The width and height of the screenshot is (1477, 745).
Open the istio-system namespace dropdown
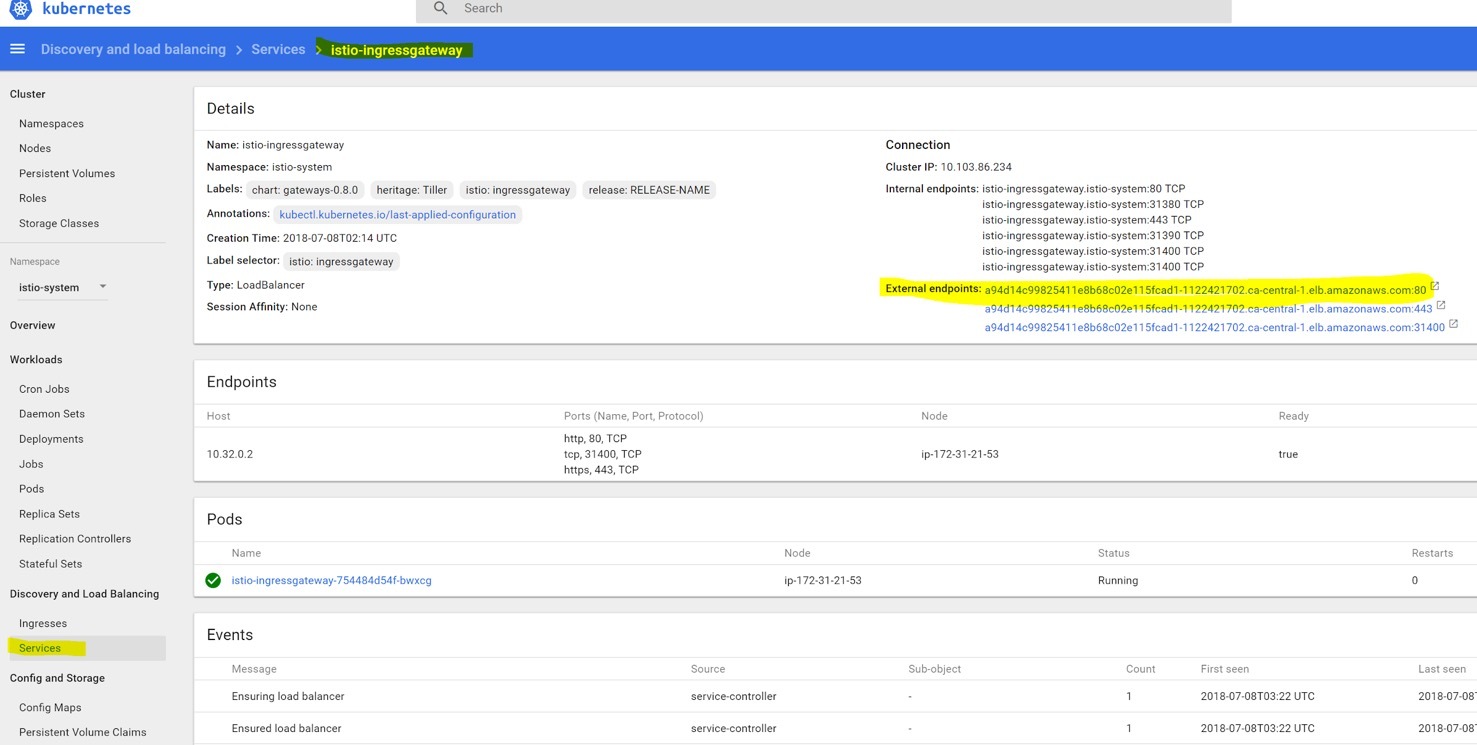(x=62, y=287)
